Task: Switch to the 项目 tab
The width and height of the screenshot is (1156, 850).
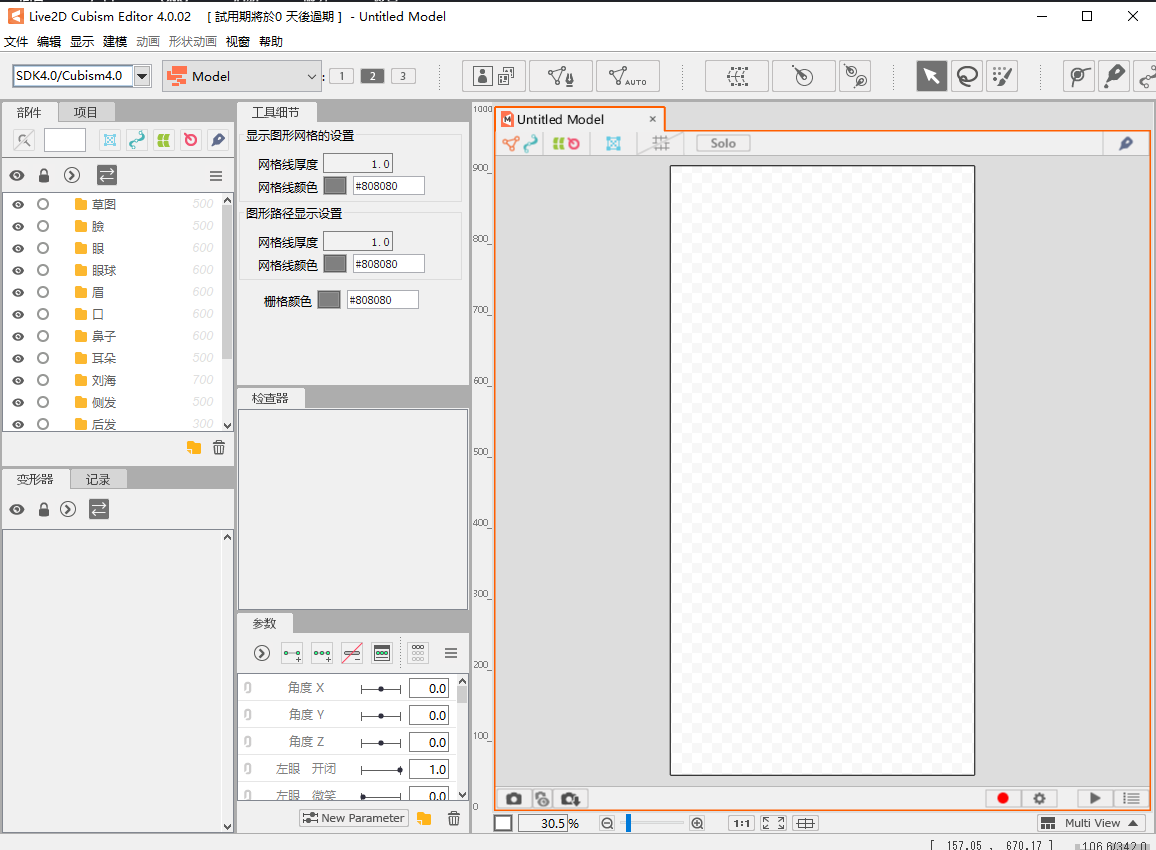Action: [x=86, y=112]
